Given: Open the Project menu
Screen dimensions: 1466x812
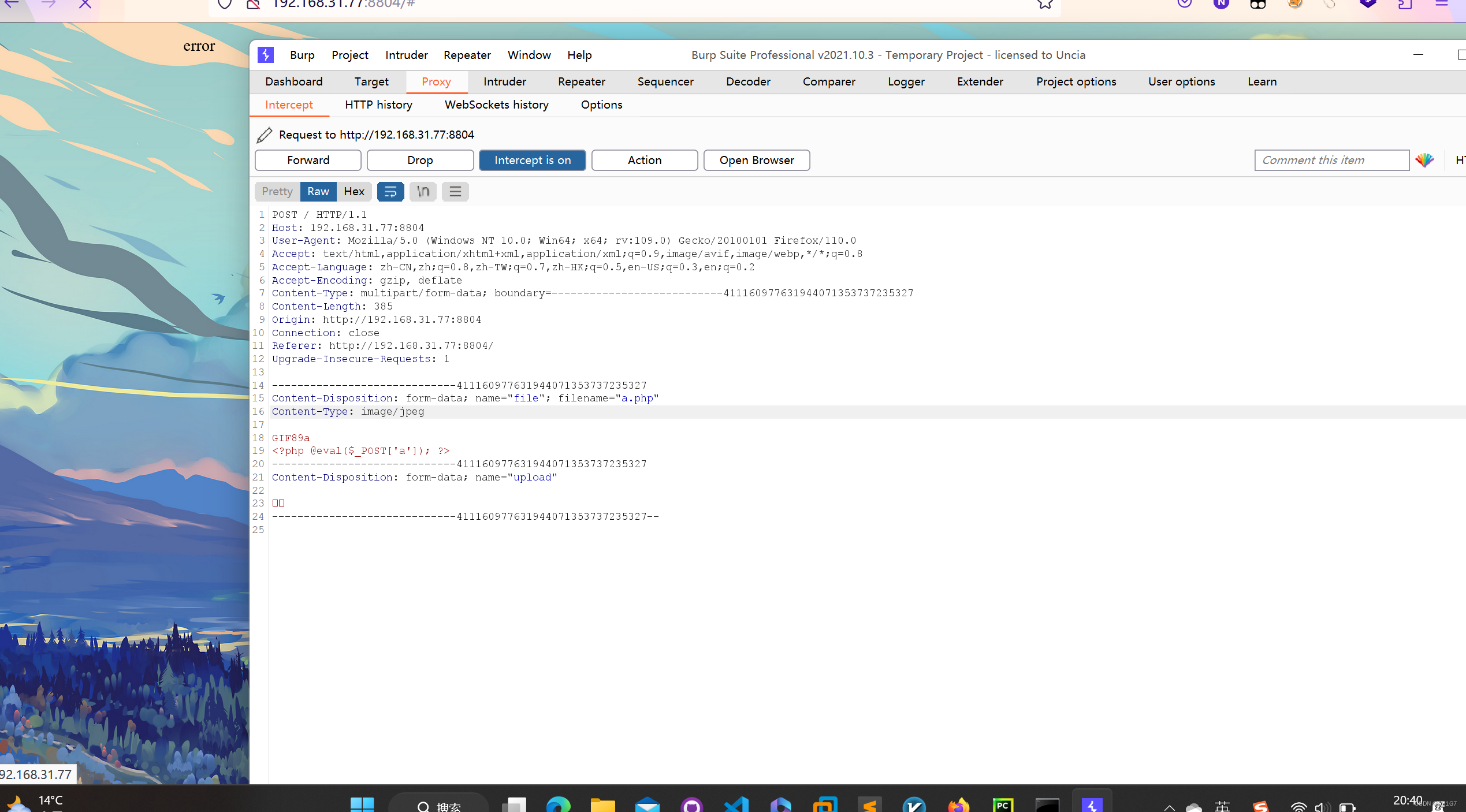Looking at the screenshot, I should click(x=350, y=55).
